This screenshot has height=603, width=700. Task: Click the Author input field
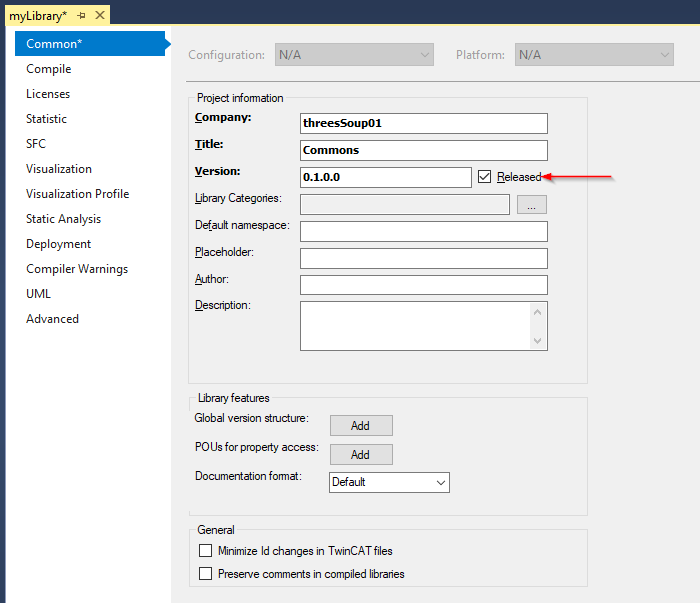click(x=424, y=285)
